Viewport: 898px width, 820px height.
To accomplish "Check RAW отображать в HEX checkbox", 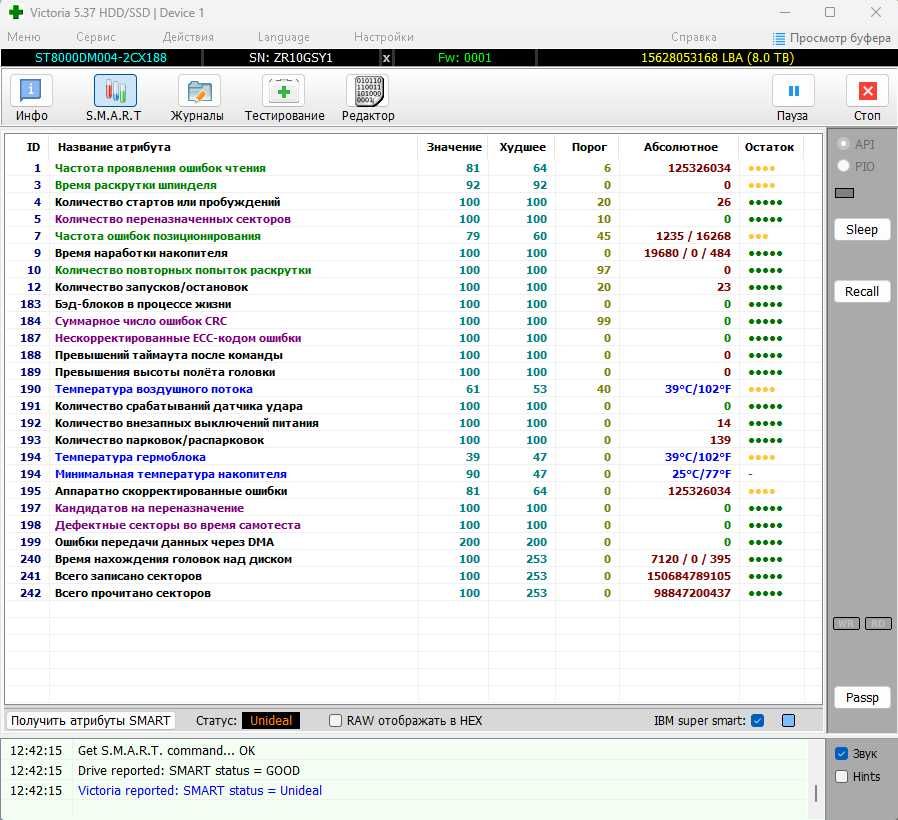I will click(x=336, y=720).
